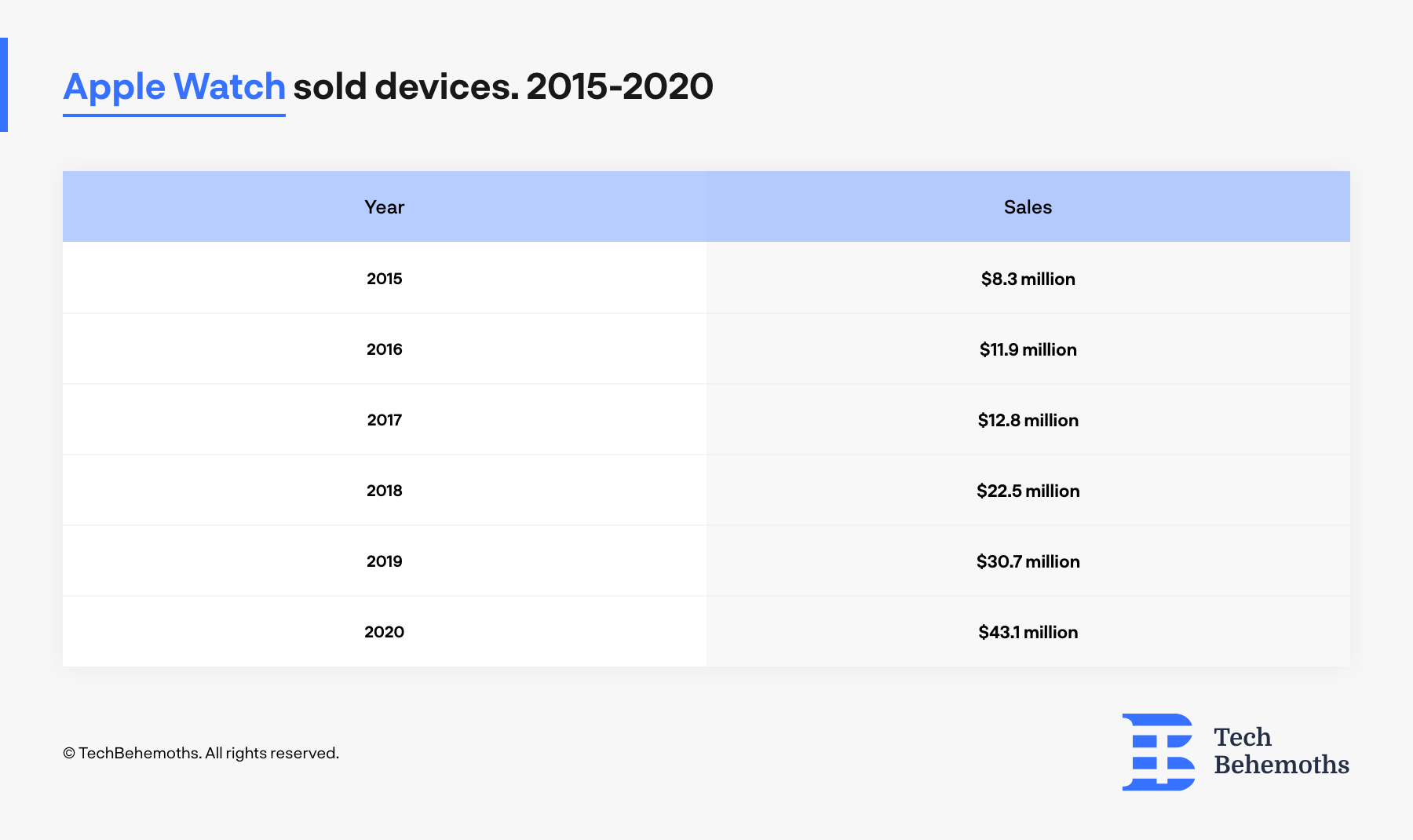Click the $12.8 million sales value

point(1028,420)
